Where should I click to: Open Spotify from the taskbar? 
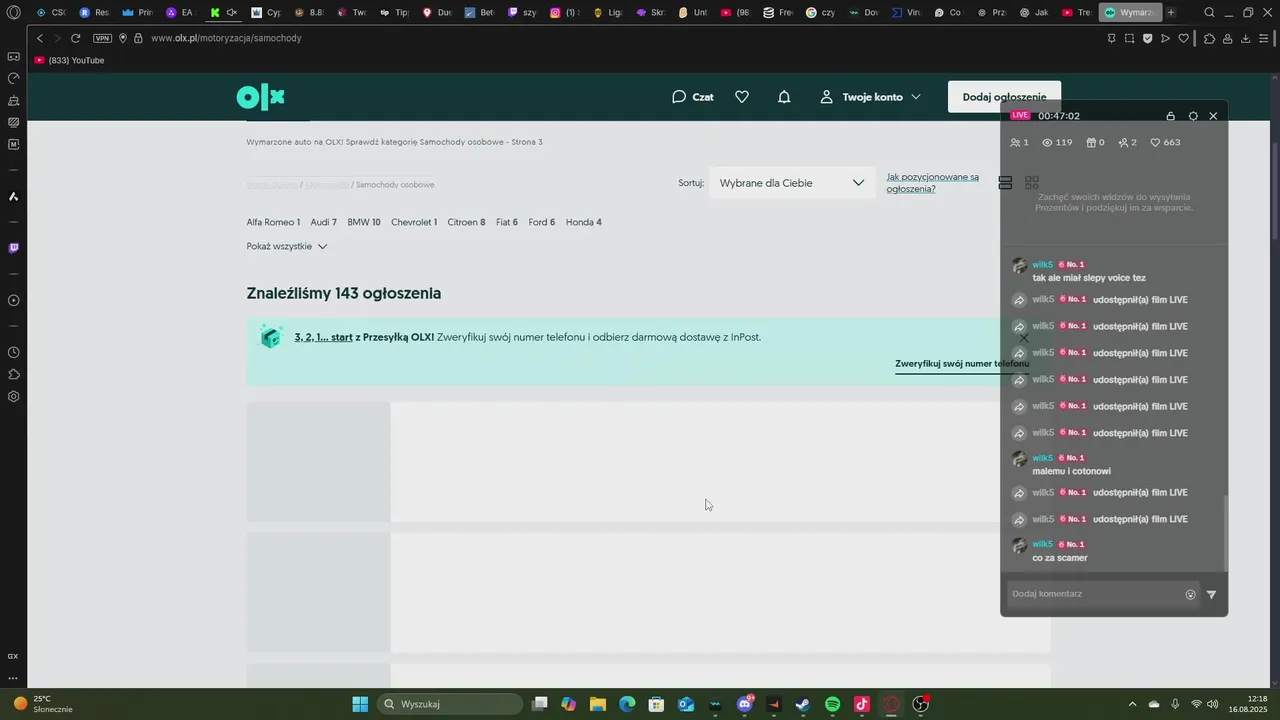[833, 704]
